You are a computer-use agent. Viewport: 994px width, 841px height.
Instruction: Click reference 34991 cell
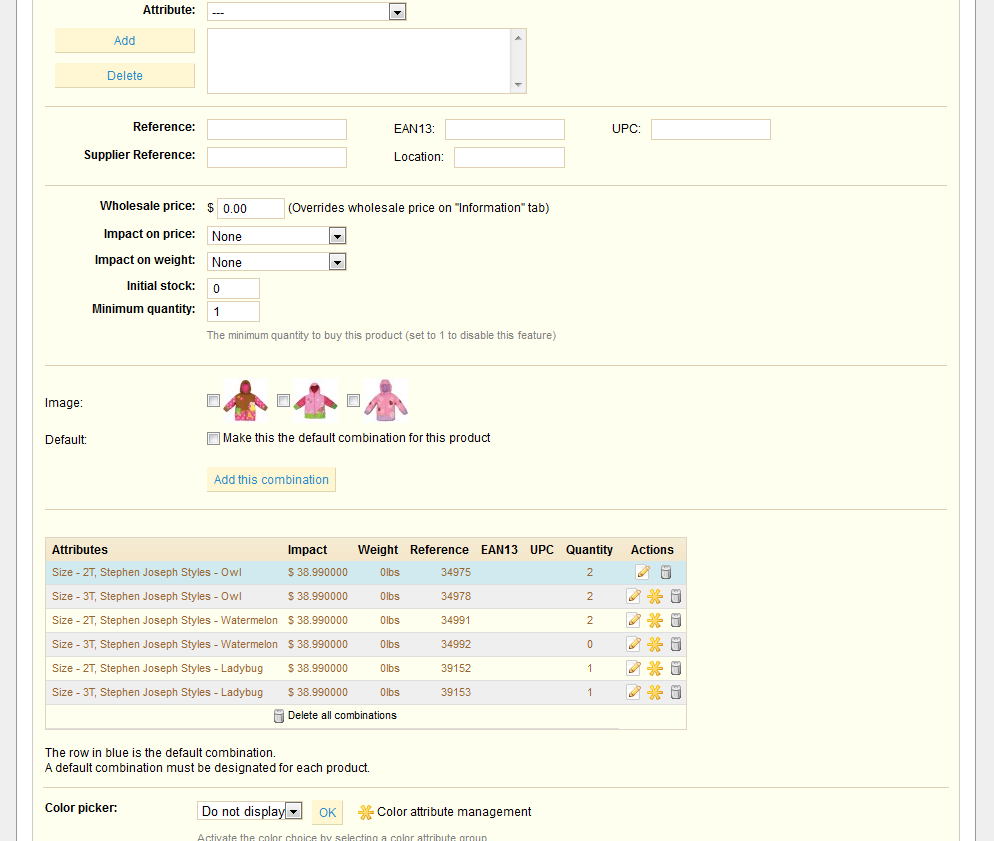pyautogui.click(x=456, y=620)
